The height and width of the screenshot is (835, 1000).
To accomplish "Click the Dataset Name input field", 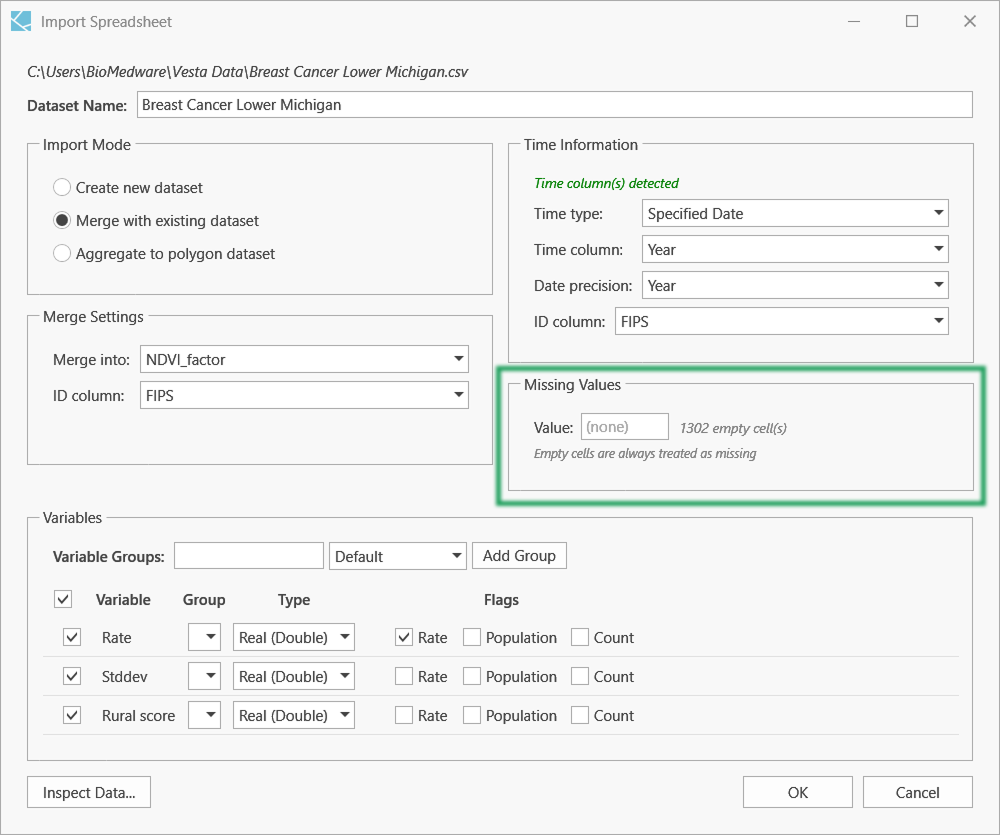I will tap(555, 105).
